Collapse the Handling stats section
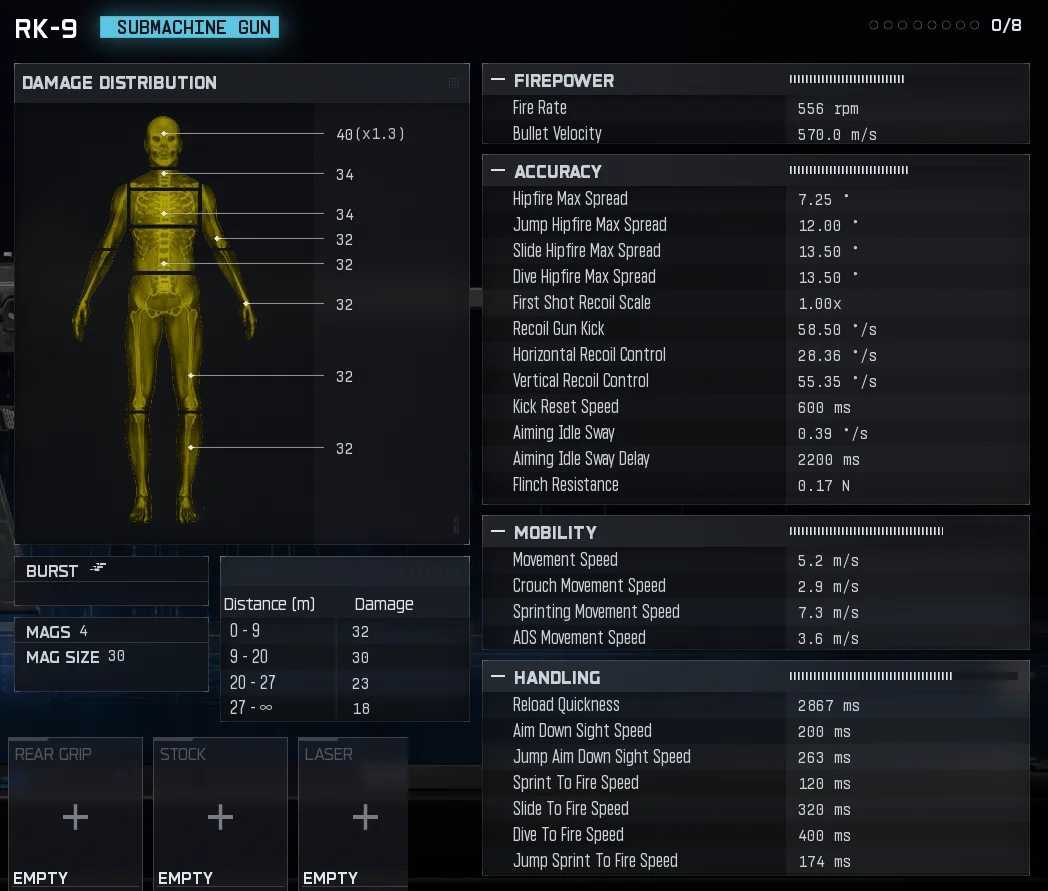This screenshot has height=891, width=1048. (x=497, y=677)
